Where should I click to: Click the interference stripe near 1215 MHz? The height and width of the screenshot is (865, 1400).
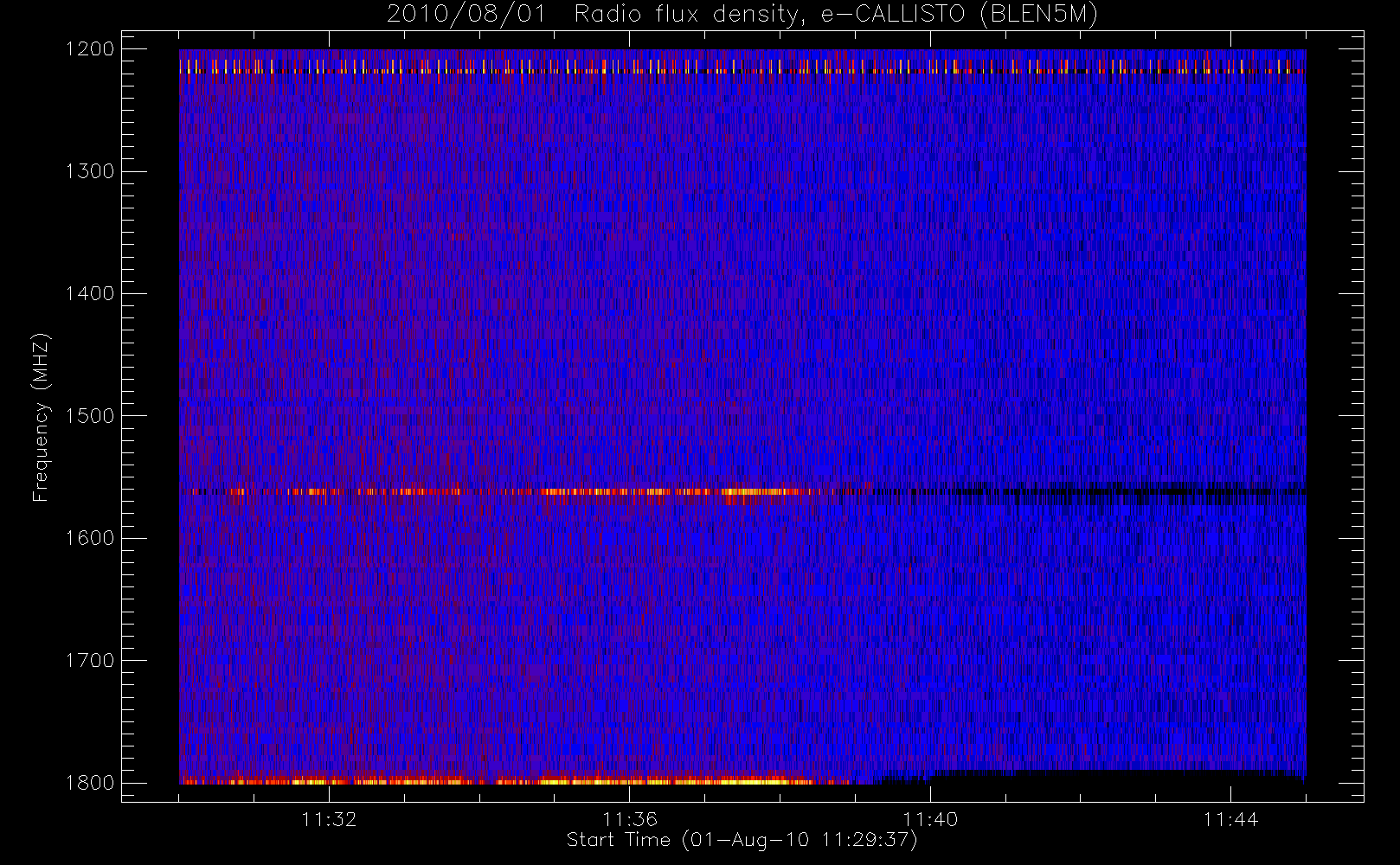pyautogui.click(x=742, y=67)
